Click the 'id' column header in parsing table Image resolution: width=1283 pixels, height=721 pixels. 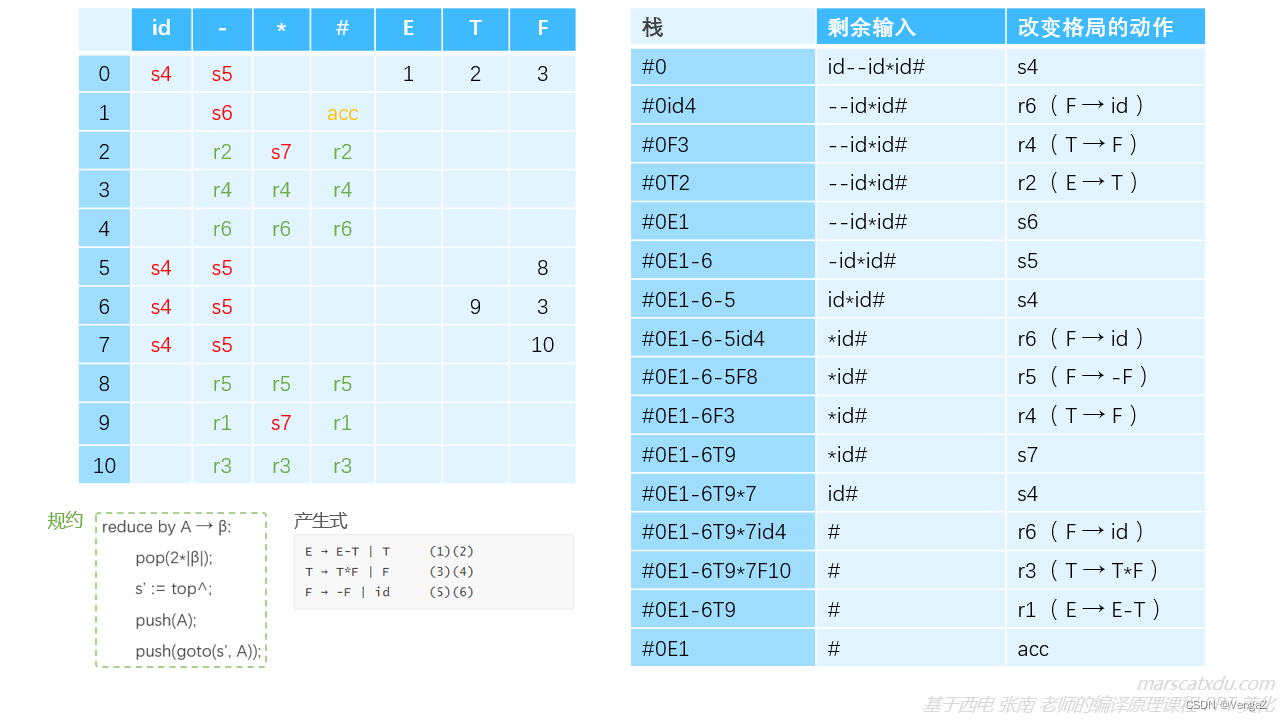pyautogui.click(x=161, y=29)
